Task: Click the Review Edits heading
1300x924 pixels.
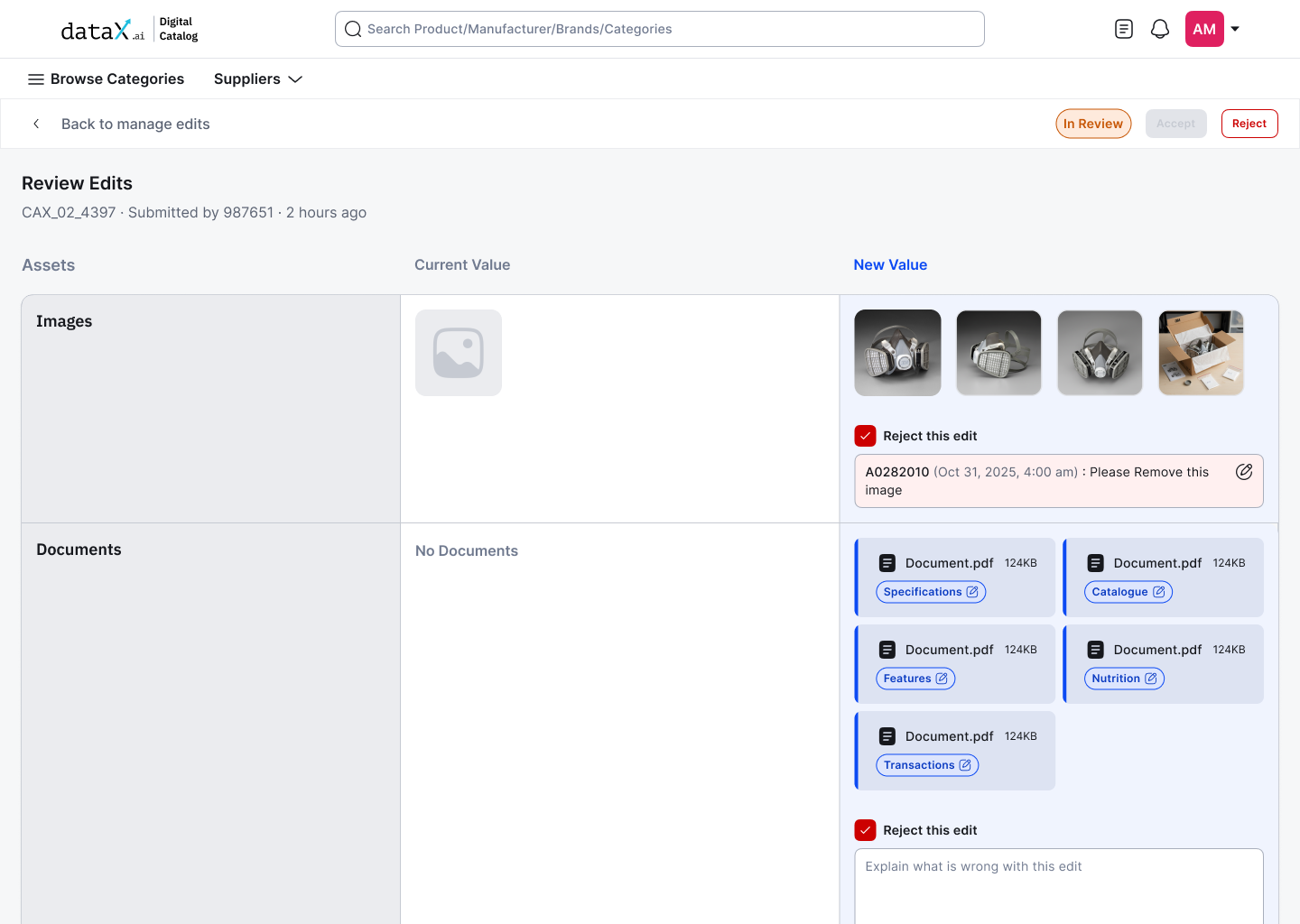Action: coord(77,183)
